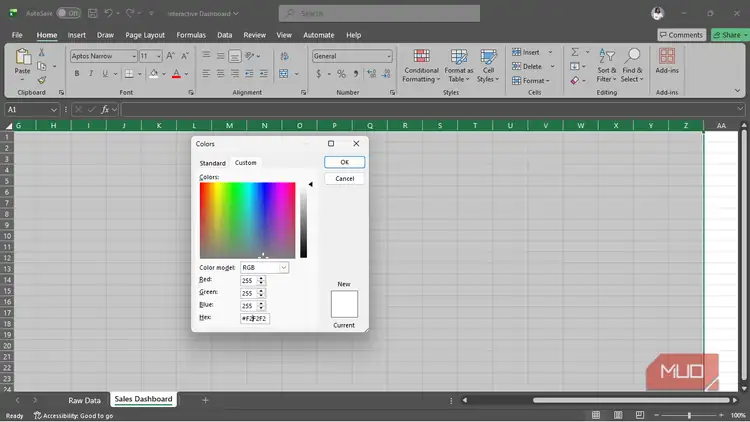The height and width of the screenshot is (422, 750).
Task: Open Find & Select magnifier
Action: 632,66
